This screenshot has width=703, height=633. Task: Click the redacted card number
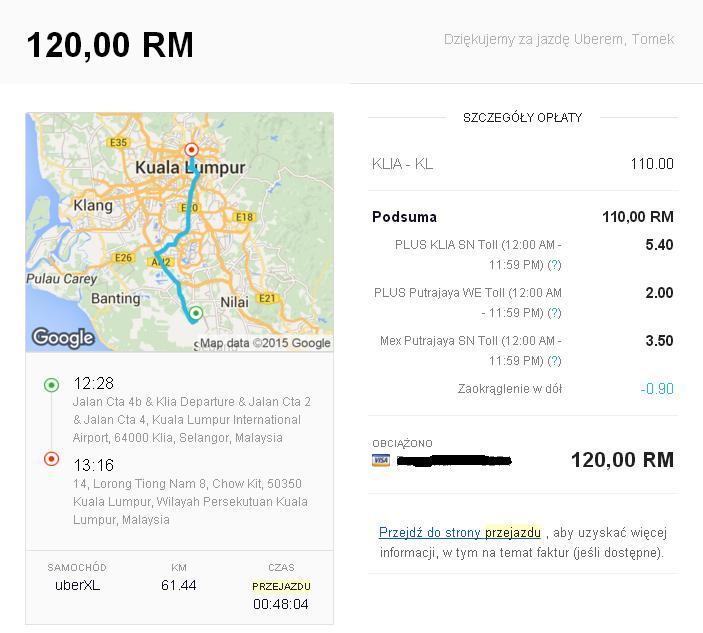tap(454, 460)
